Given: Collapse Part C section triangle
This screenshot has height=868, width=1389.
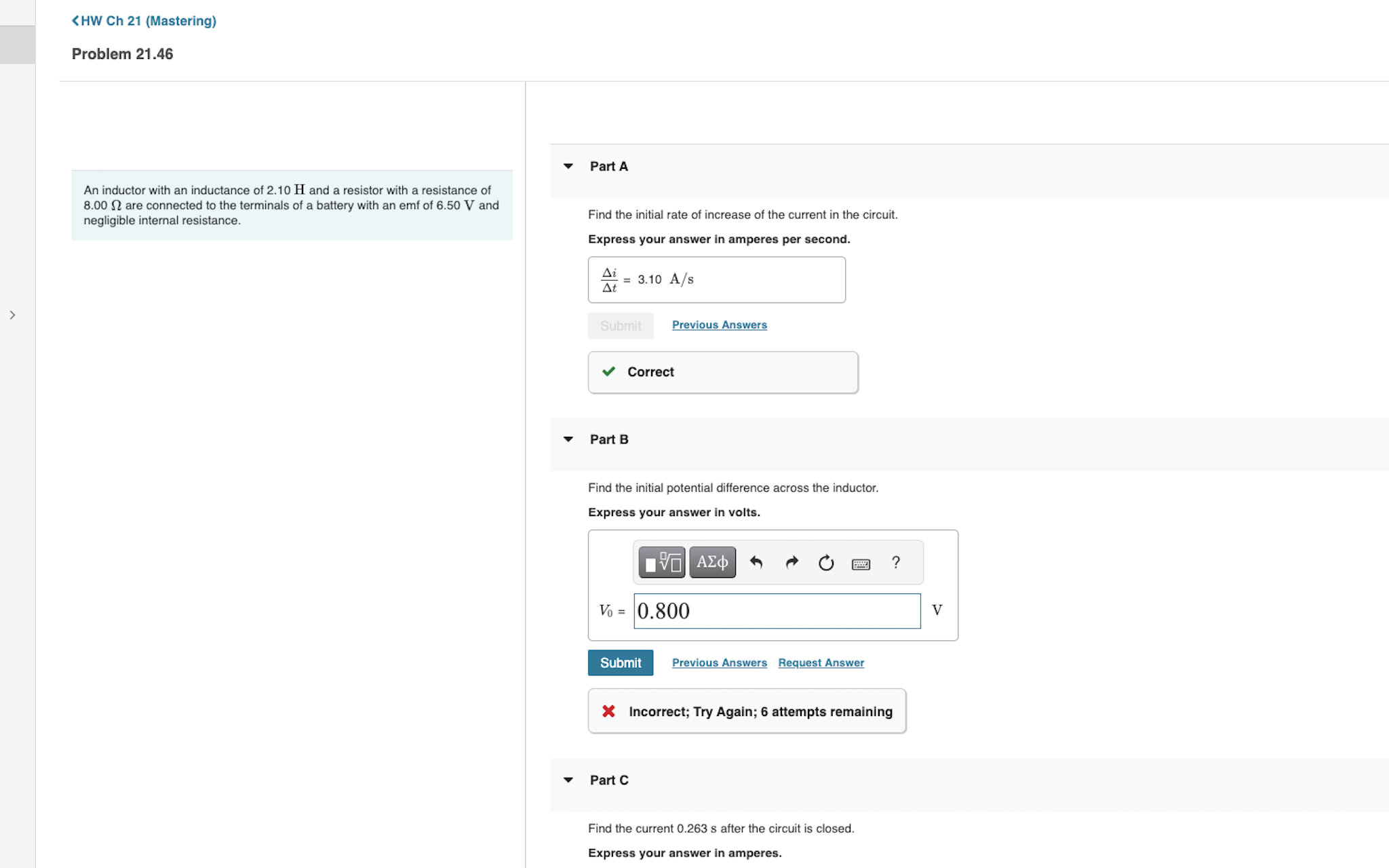Looking at the screenshot, I should 568,780.
